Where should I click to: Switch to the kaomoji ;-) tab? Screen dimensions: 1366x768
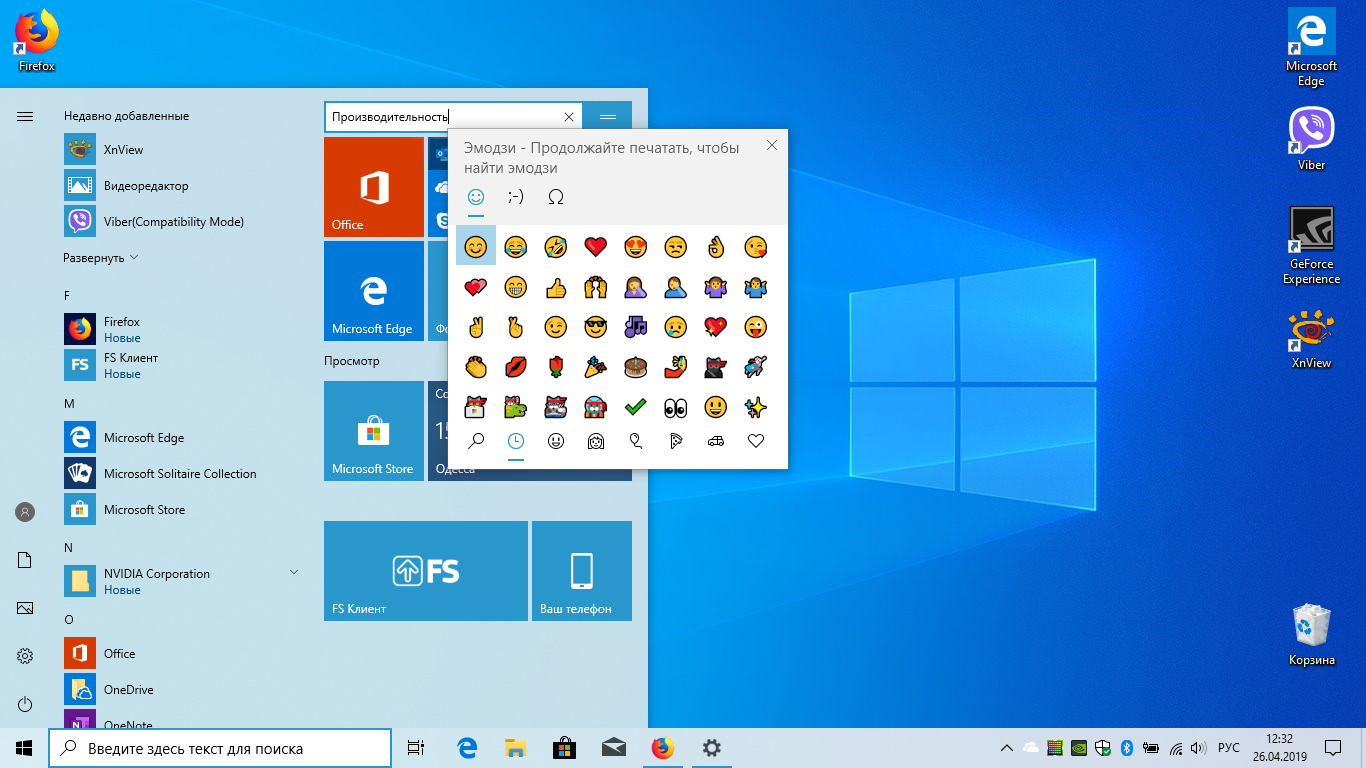tap(516, 197)
